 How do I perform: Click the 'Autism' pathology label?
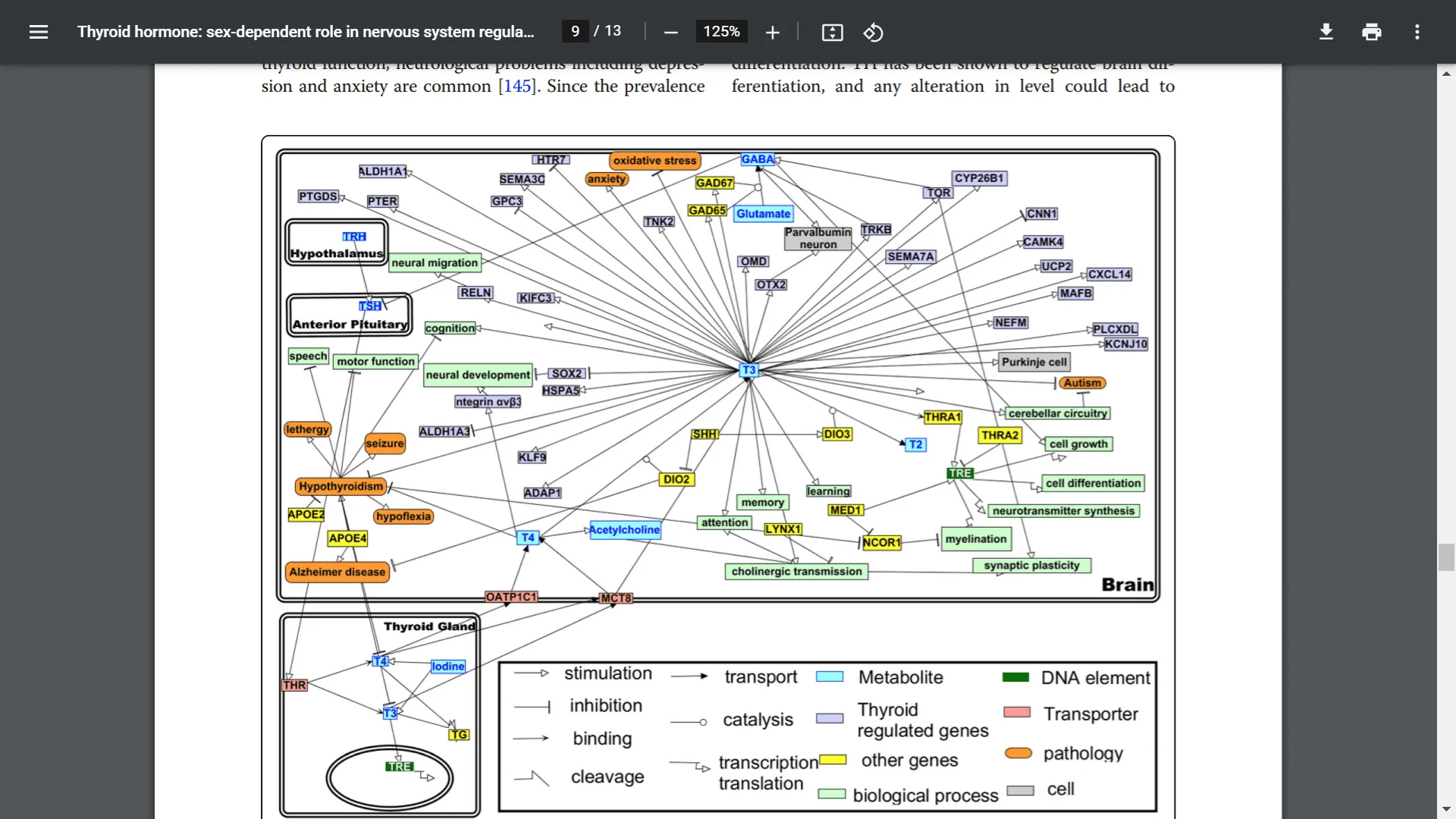click(1082, 383)
